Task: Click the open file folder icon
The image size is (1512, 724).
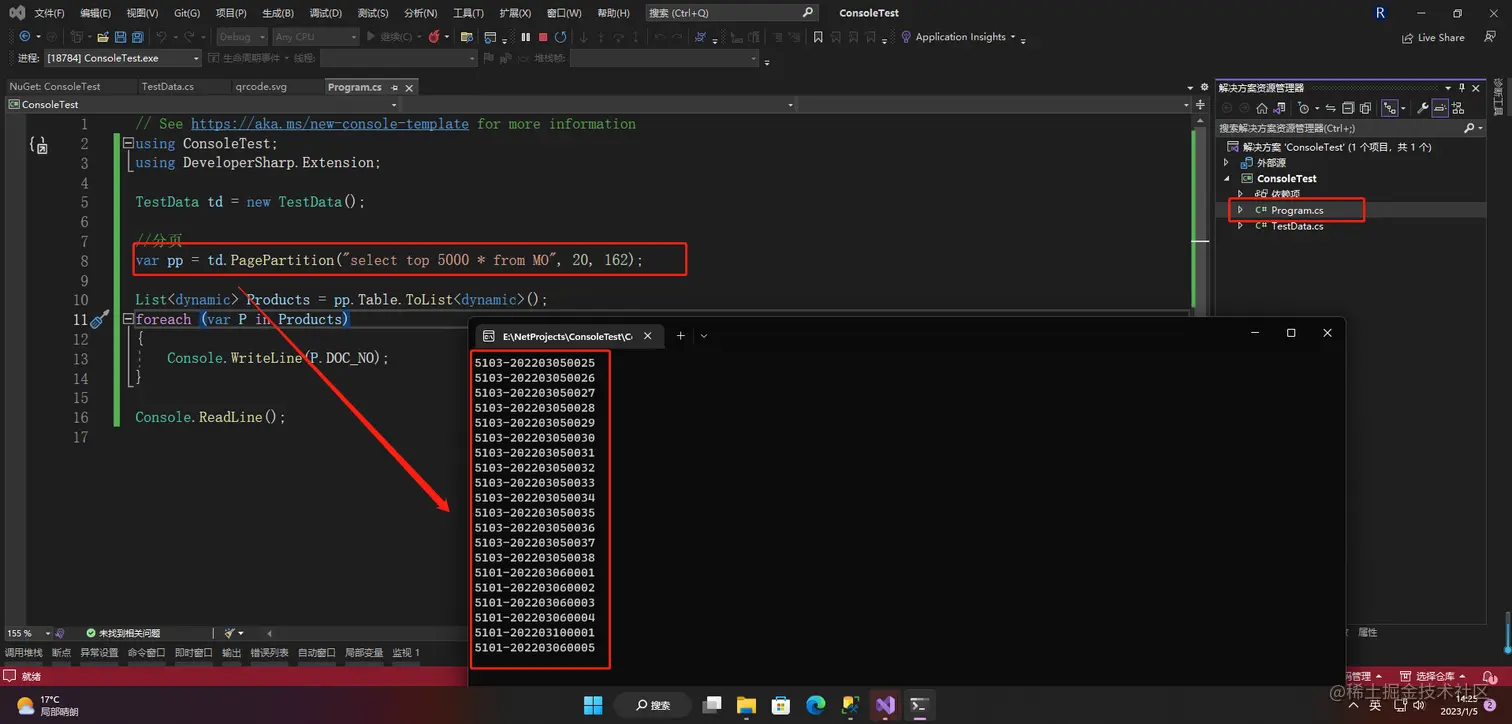Action: point(103,37)
